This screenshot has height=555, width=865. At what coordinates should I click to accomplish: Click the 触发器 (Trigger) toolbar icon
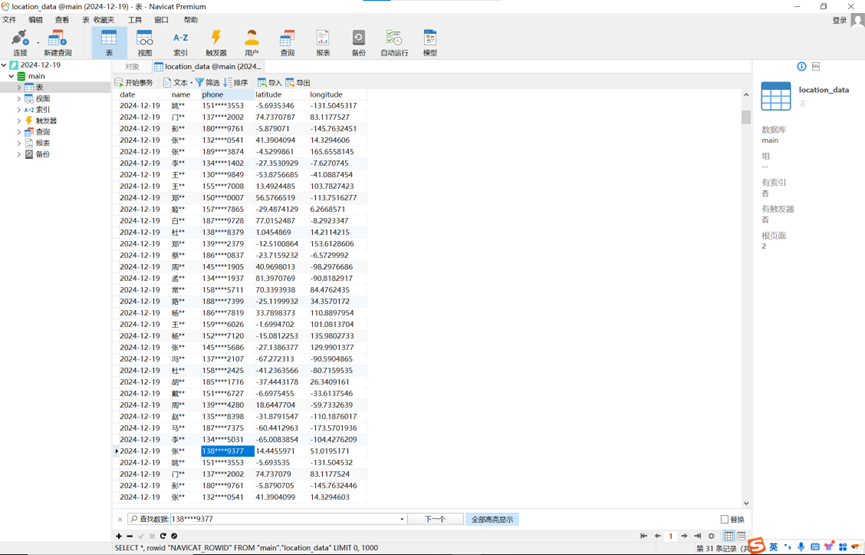coord(216,42)
